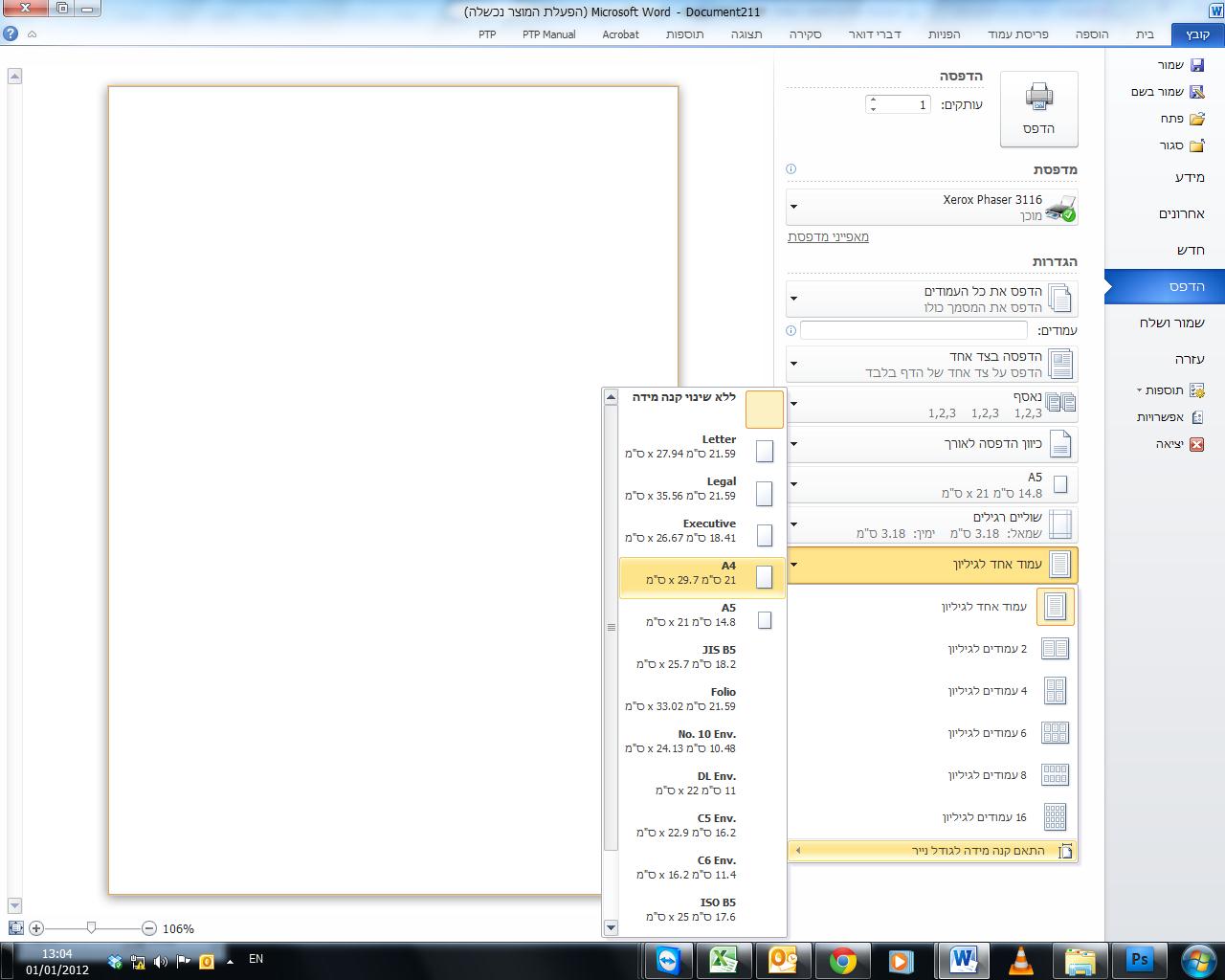The image size is (1225, 980).
Task: Switch to בית (Home) ribbon tab
Action: click(x=1145, y=34)
